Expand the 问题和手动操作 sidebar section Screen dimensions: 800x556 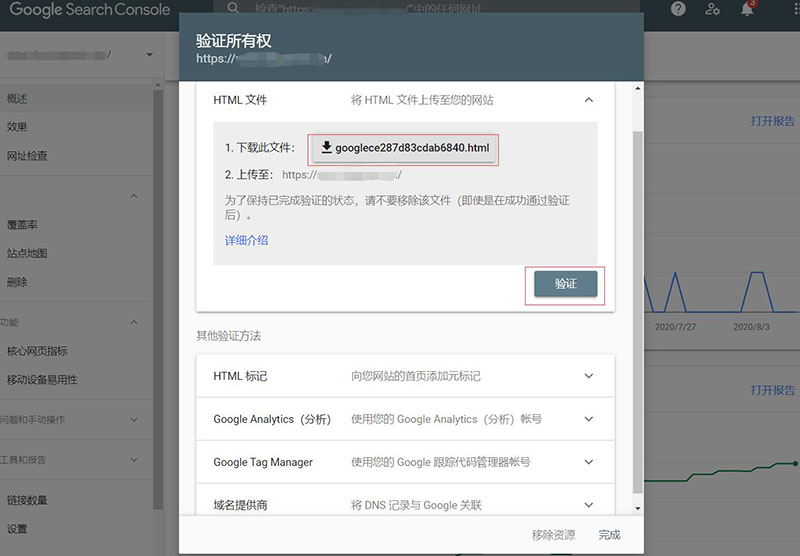(134, 420)
